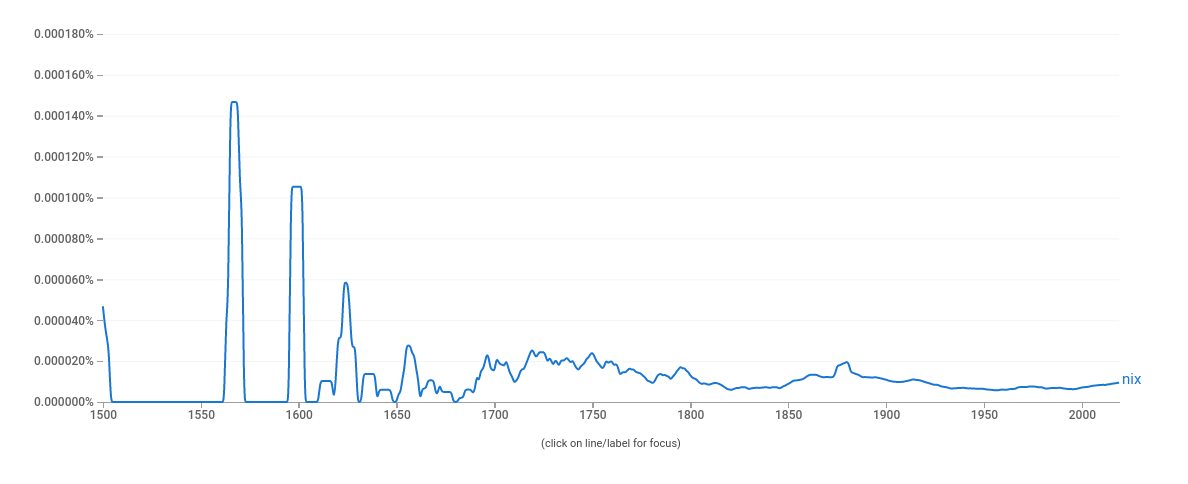Viewport: 1188px width, 484px height.
Task: Click the '1750' x-axis label
Action: [x=593, y=414]
